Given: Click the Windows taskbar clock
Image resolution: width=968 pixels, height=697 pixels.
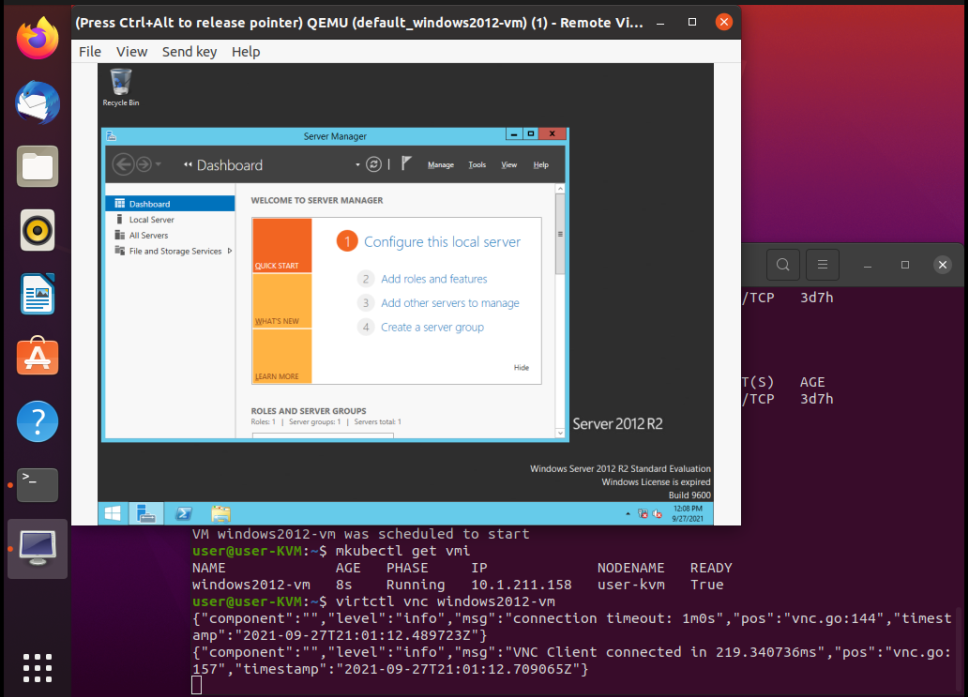Looking at the screenshot, I should [688, 514].
